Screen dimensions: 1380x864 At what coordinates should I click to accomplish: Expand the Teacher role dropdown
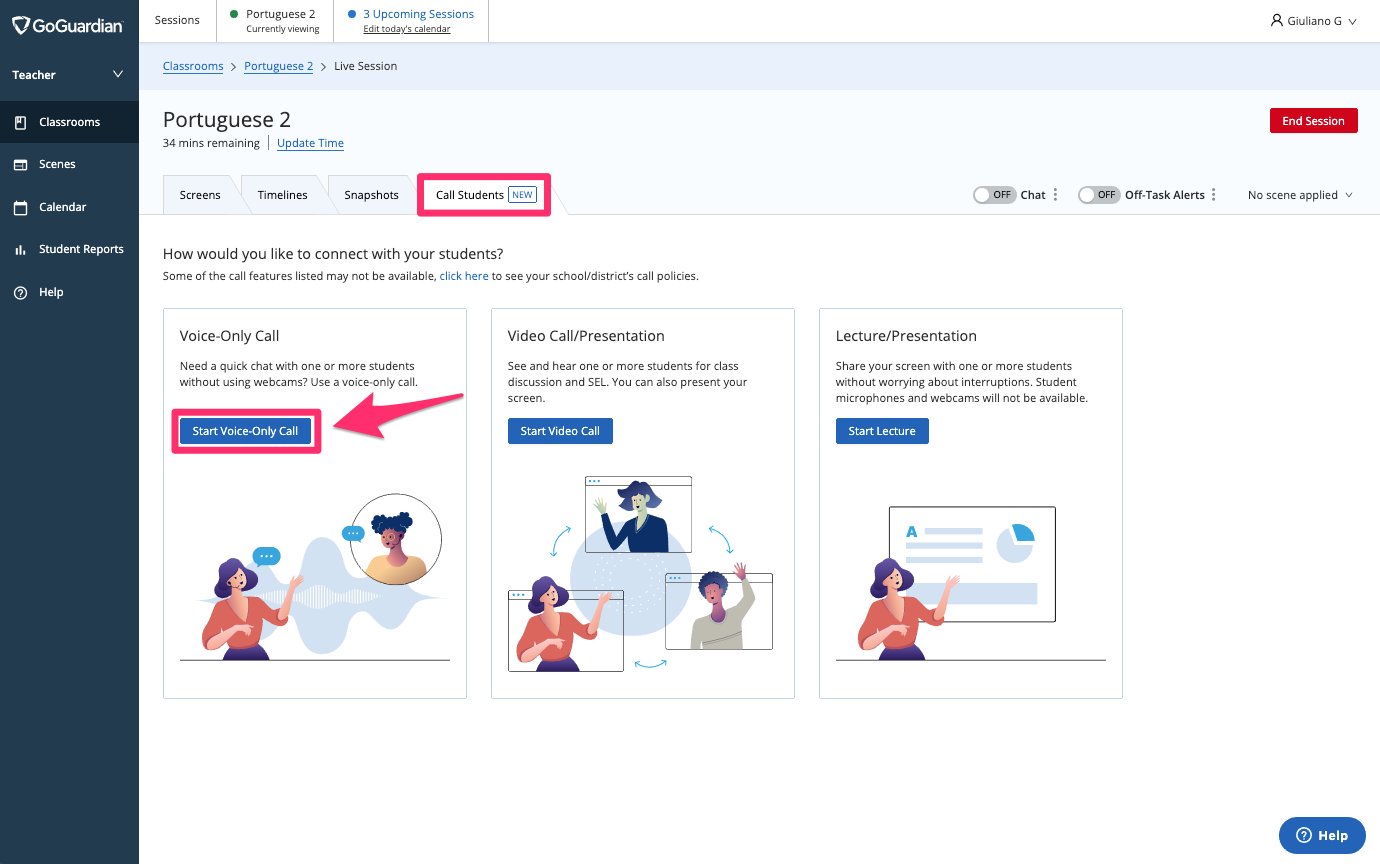pyautogui.click(x=69, y=75)
